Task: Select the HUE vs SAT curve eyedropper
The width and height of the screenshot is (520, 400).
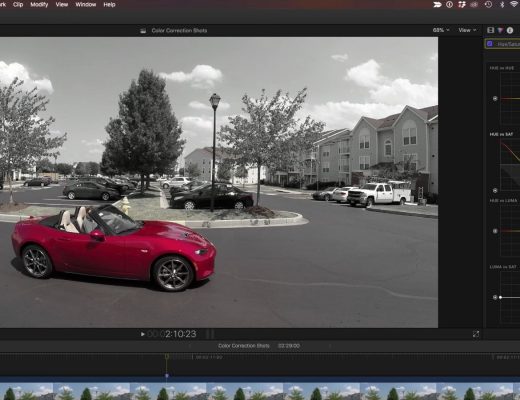Action: click(x=495, y=190)
